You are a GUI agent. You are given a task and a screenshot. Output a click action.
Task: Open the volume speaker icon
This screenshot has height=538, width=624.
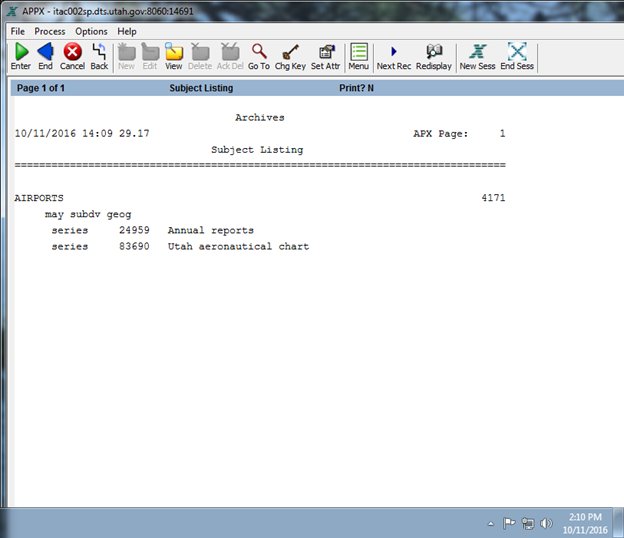pyautogui.click(x=546, y=523)
